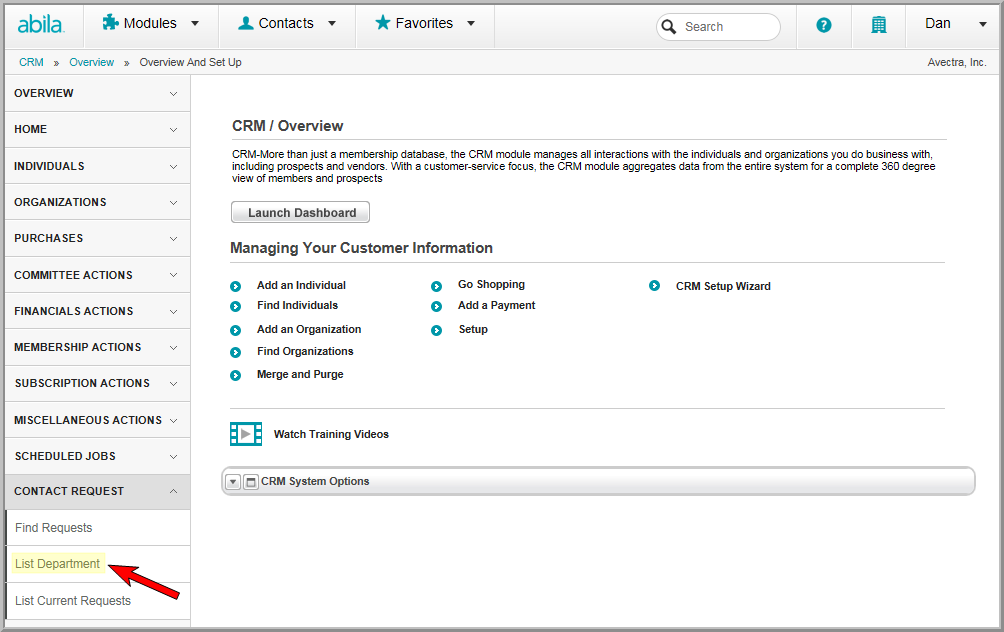This screenshot has height=632, width=1004.
Task: Click arrow icon beside Setup
Action: (x=437, y=330)
